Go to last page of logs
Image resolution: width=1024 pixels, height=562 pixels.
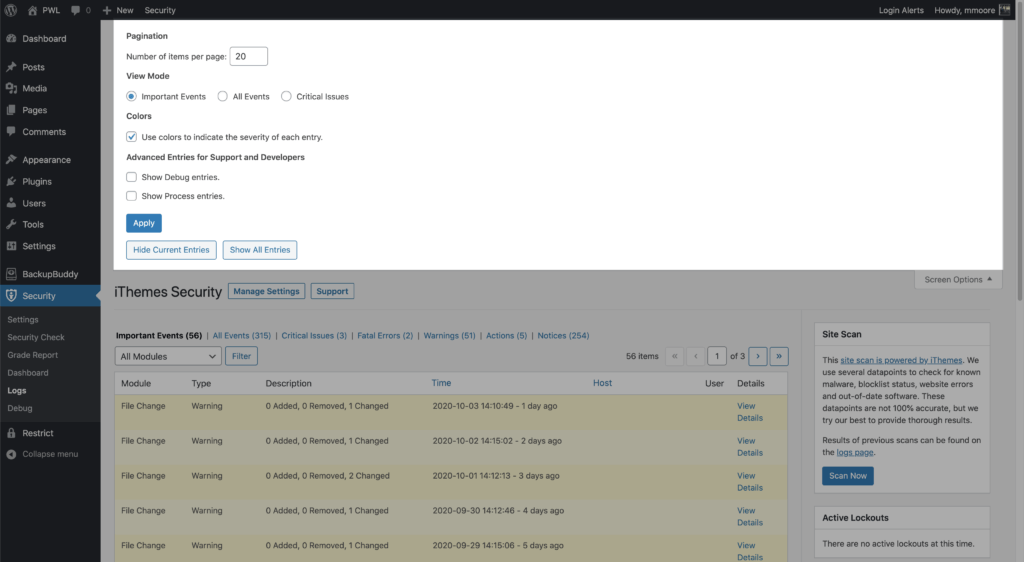click(x=778, y=356)
